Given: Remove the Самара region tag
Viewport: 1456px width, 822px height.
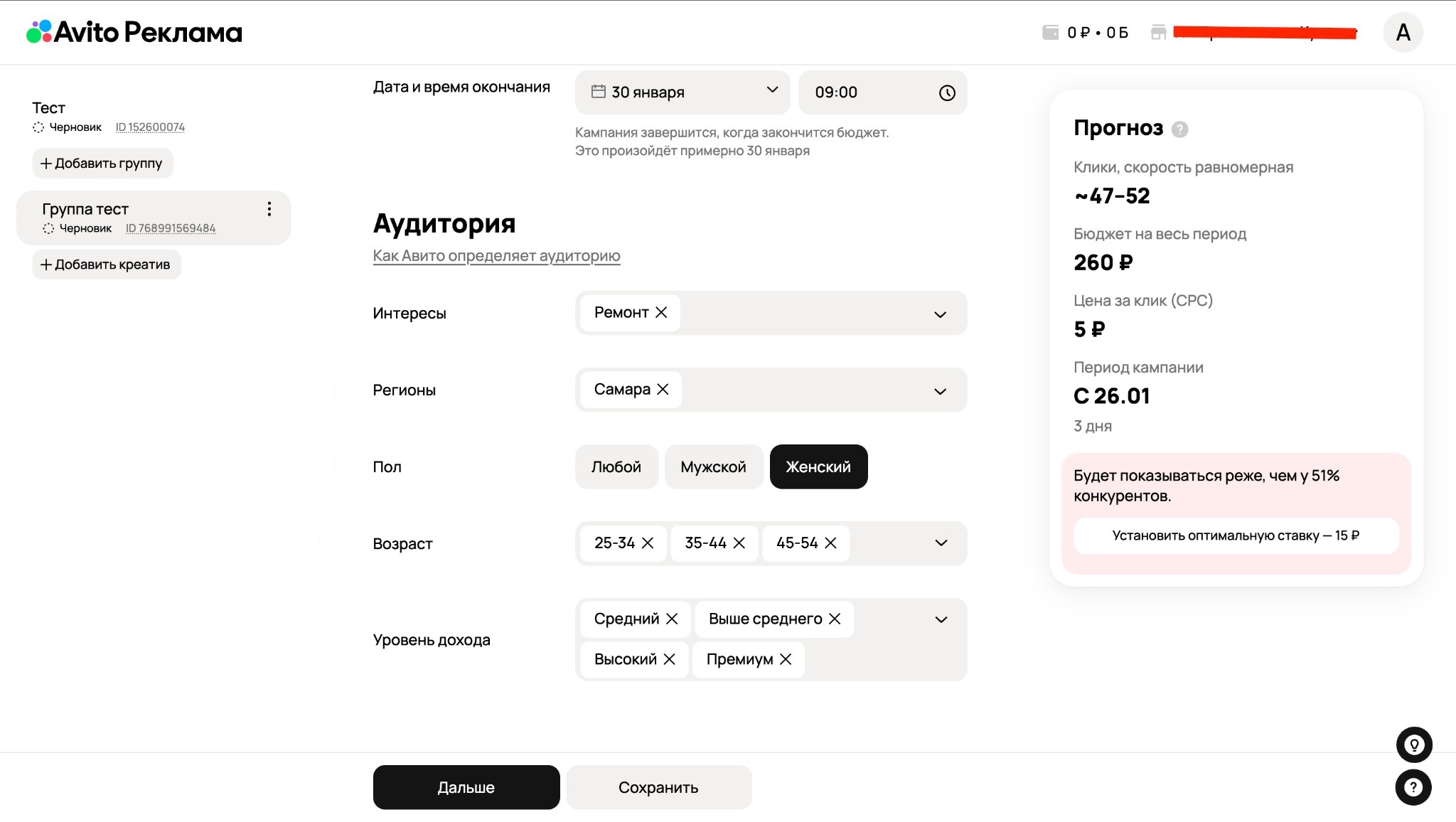Looking at the screenshot, I should [x=663, y=390].
